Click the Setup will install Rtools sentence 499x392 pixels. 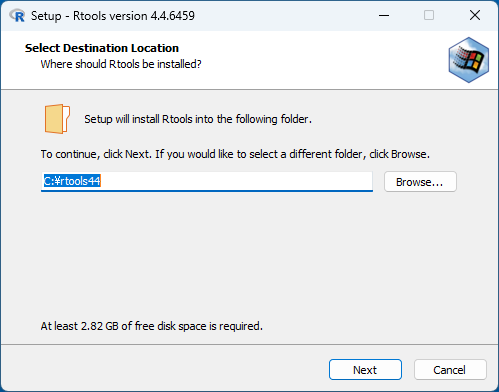click(x=198, y=119)
